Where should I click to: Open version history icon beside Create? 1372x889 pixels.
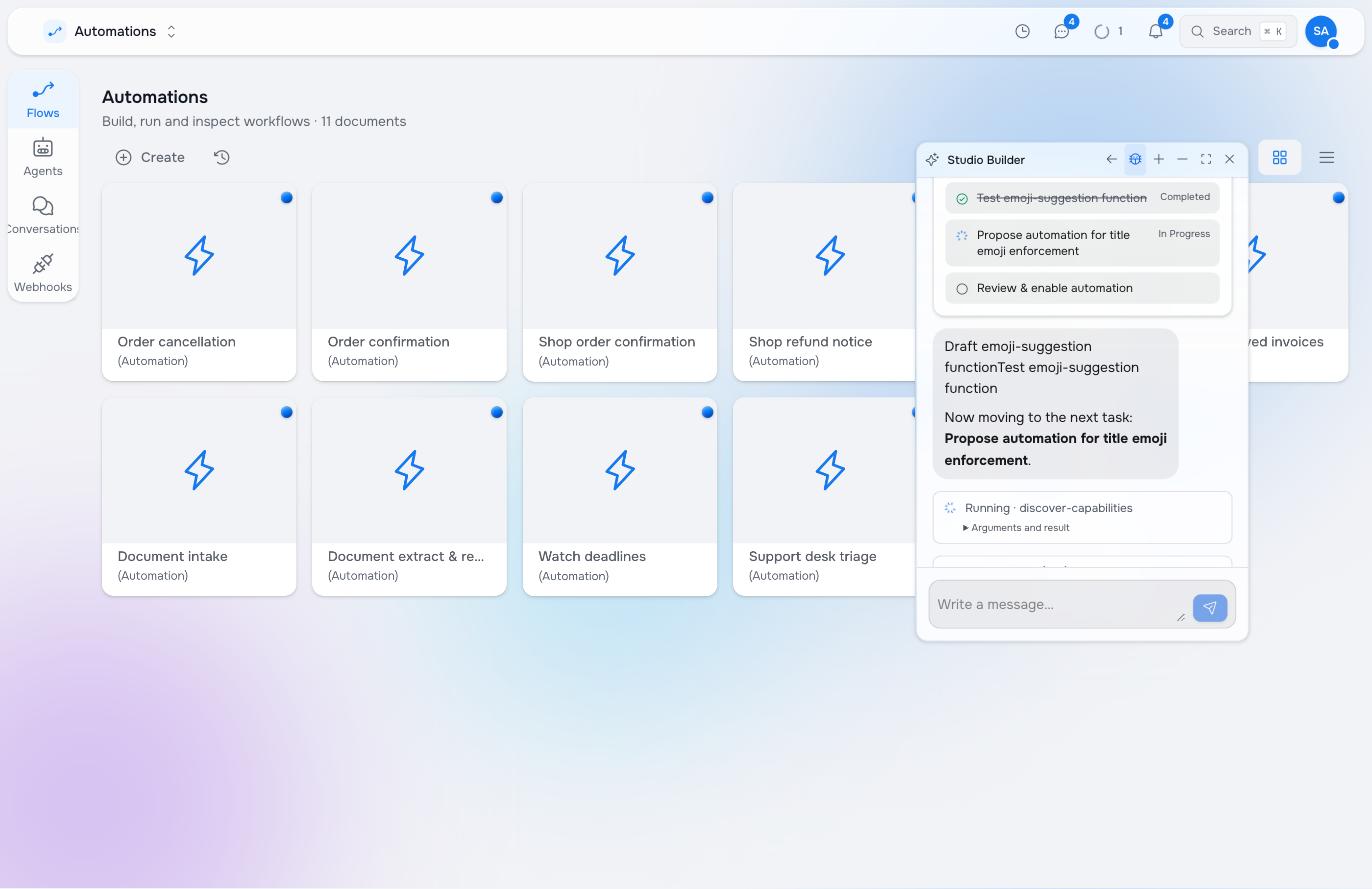tap(222, 157)
